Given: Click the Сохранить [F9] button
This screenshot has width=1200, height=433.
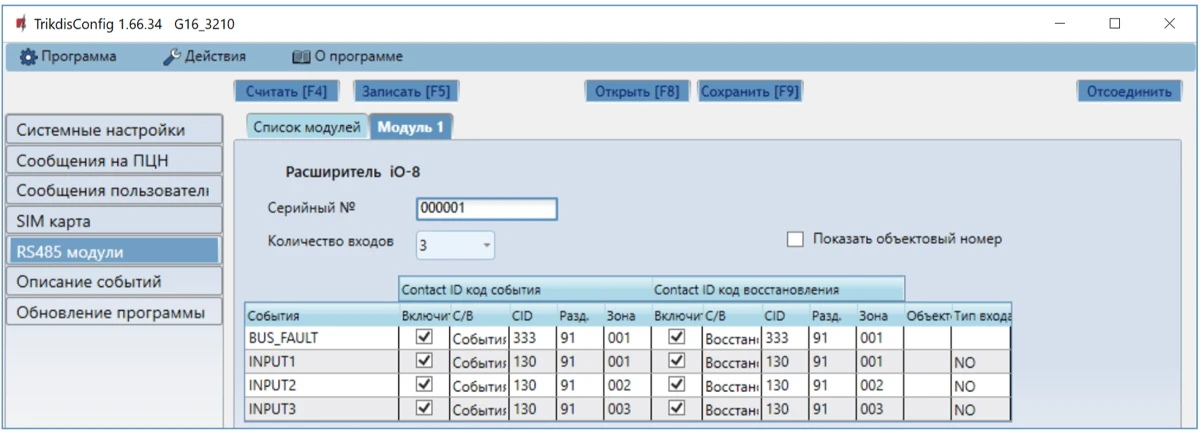Looking at the screenshot, I should [x=749, y=92].
